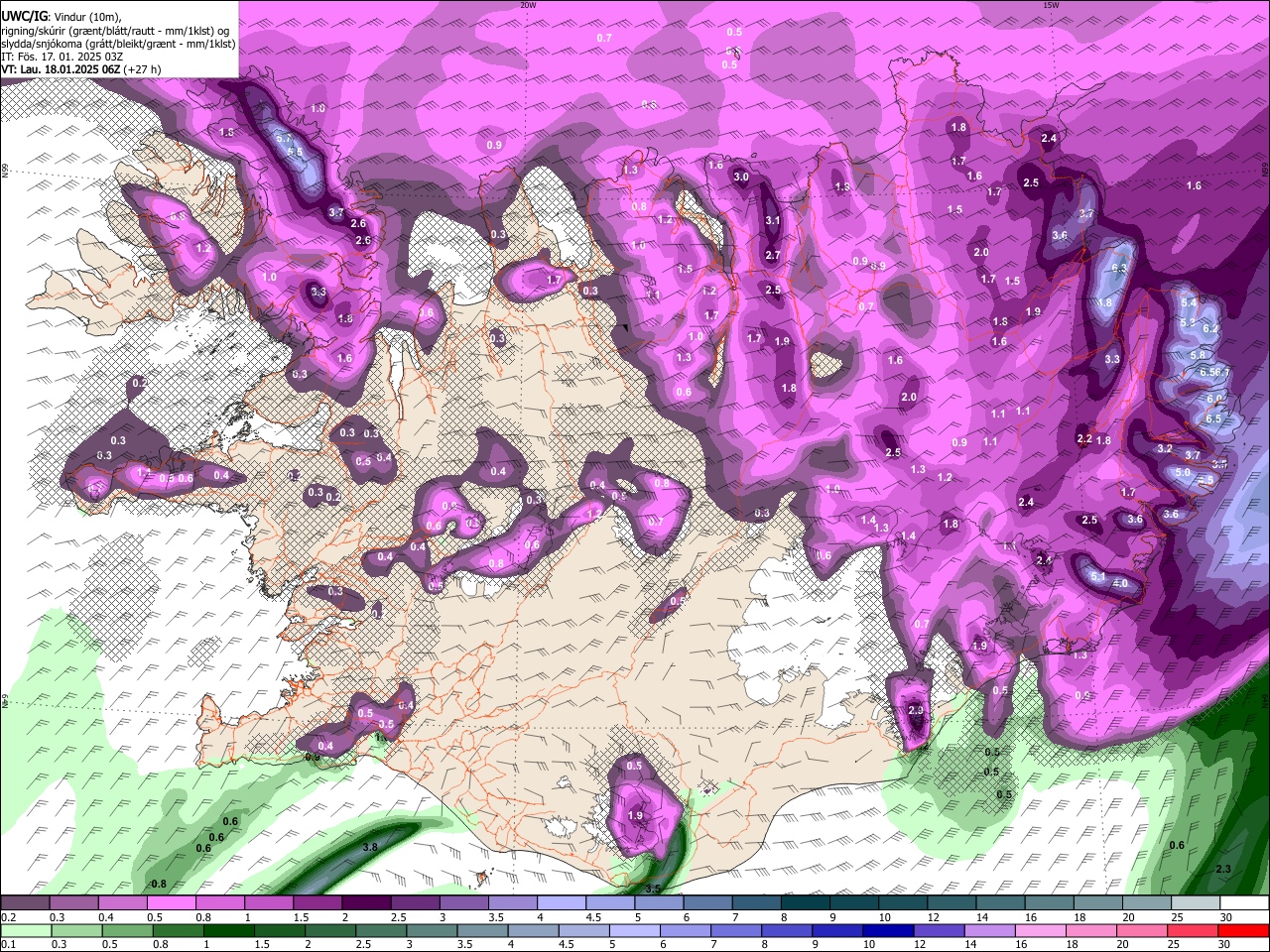The height and width of the screenshot is (952, 1270).
Task: Click the 2.7 value on the map
Action: coord(773,255)
